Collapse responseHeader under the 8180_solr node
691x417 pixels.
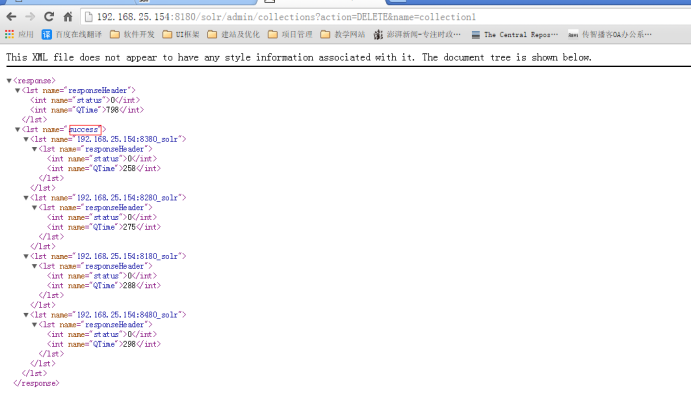[34, 266]
